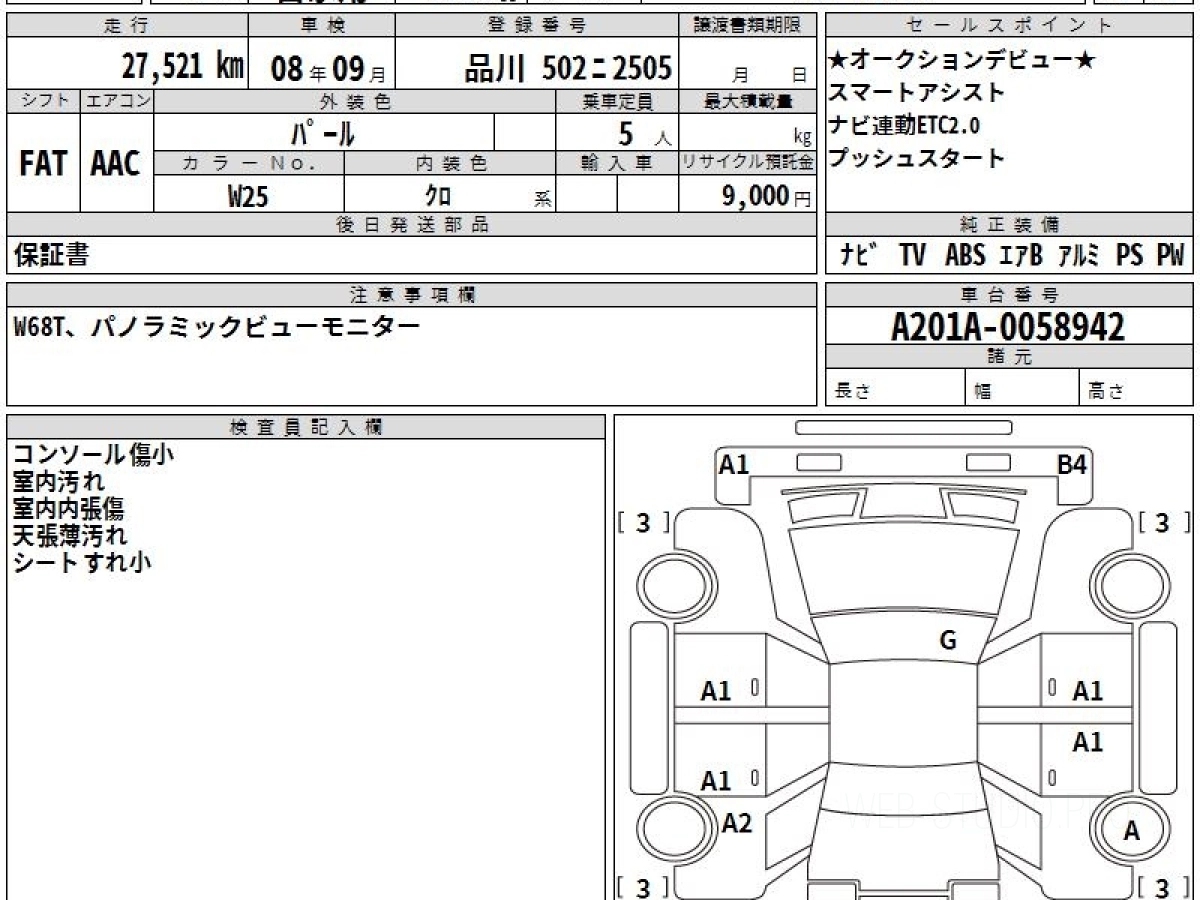
Task: Select the AAC air conditioner cell
Action: [x=116, y=165]
